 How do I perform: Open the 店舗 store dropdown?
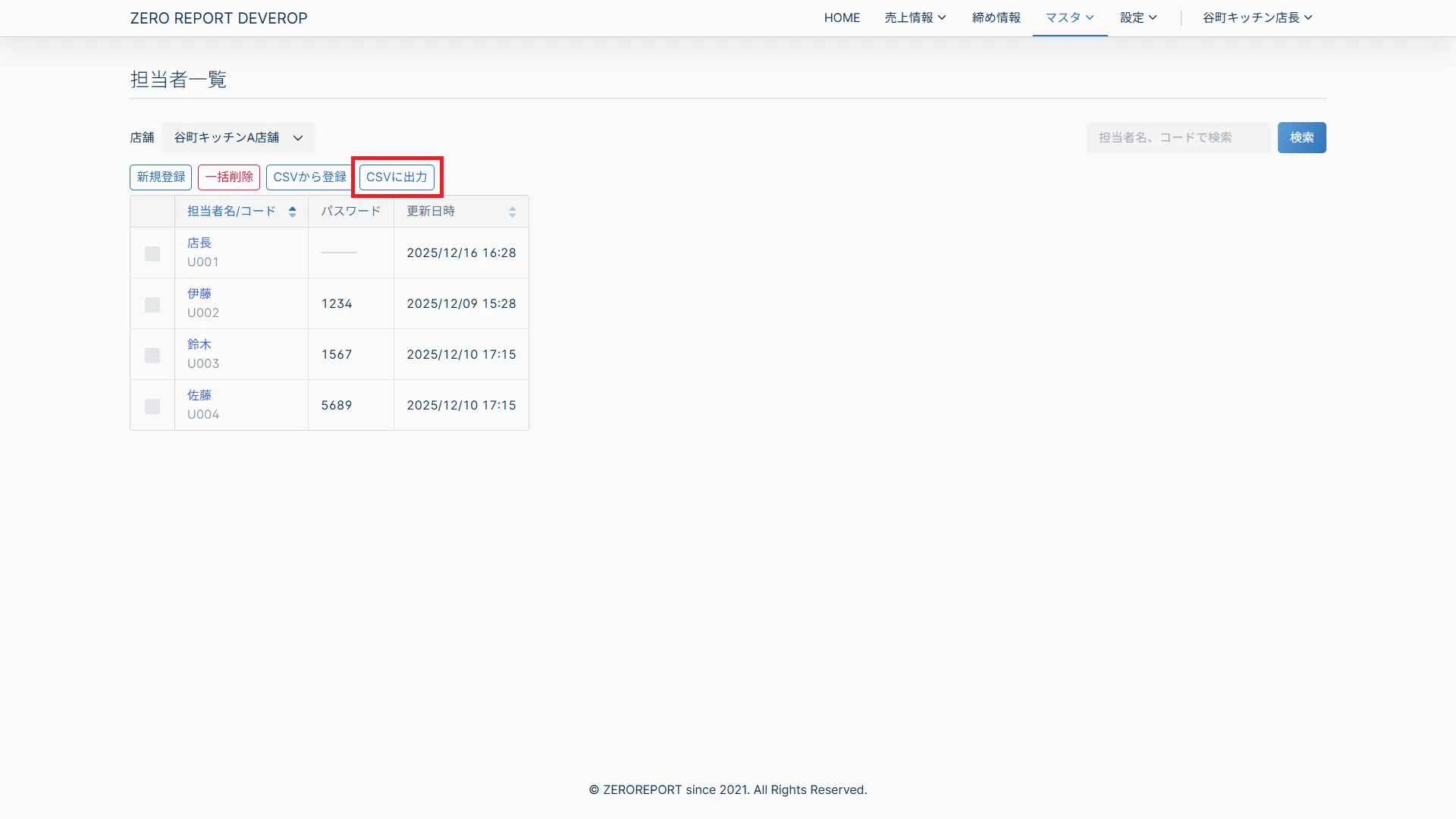point(238,137)
